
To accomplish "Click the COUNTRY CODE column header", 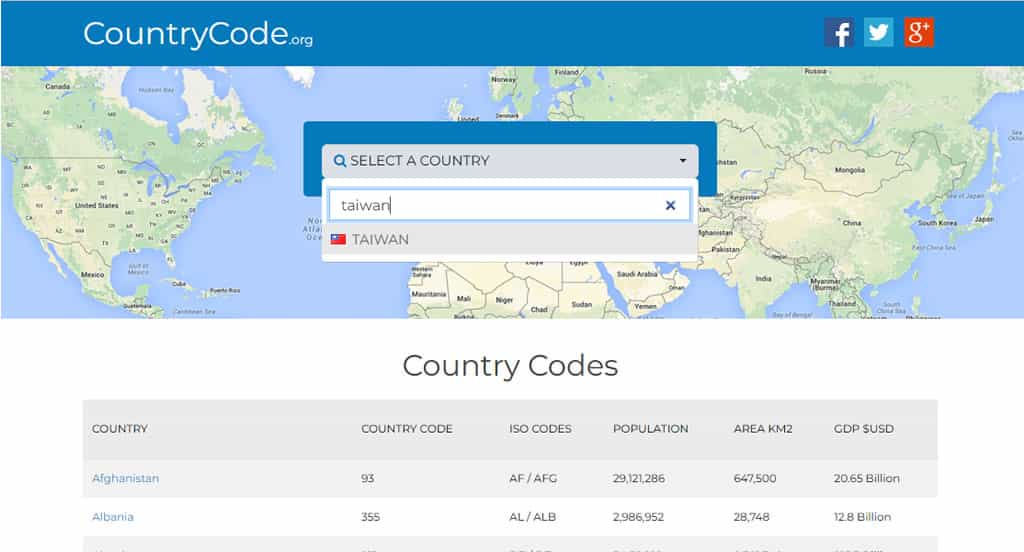I will tap(407, 429).
